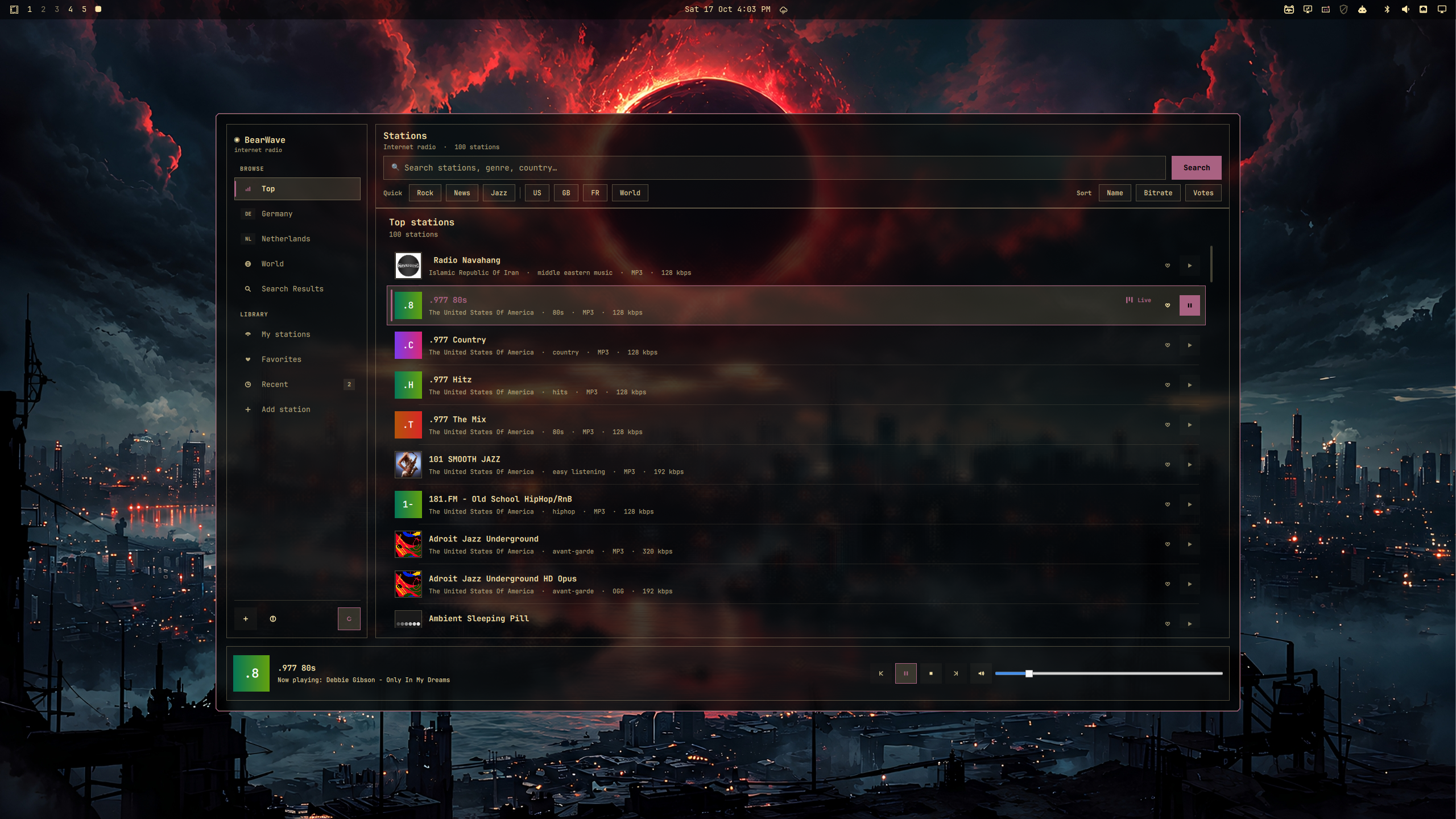Play 101 SMOOTH JAZZ station
This screenshot has width=1456, height=819.
1189,465
